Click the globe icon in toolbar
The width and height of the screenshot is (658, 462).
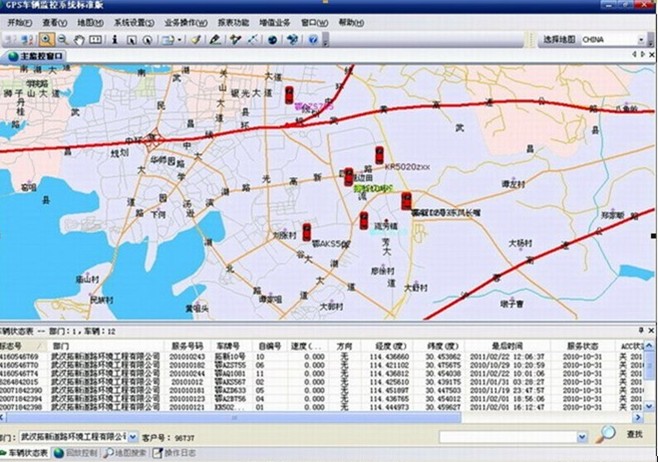pos(272,40)
